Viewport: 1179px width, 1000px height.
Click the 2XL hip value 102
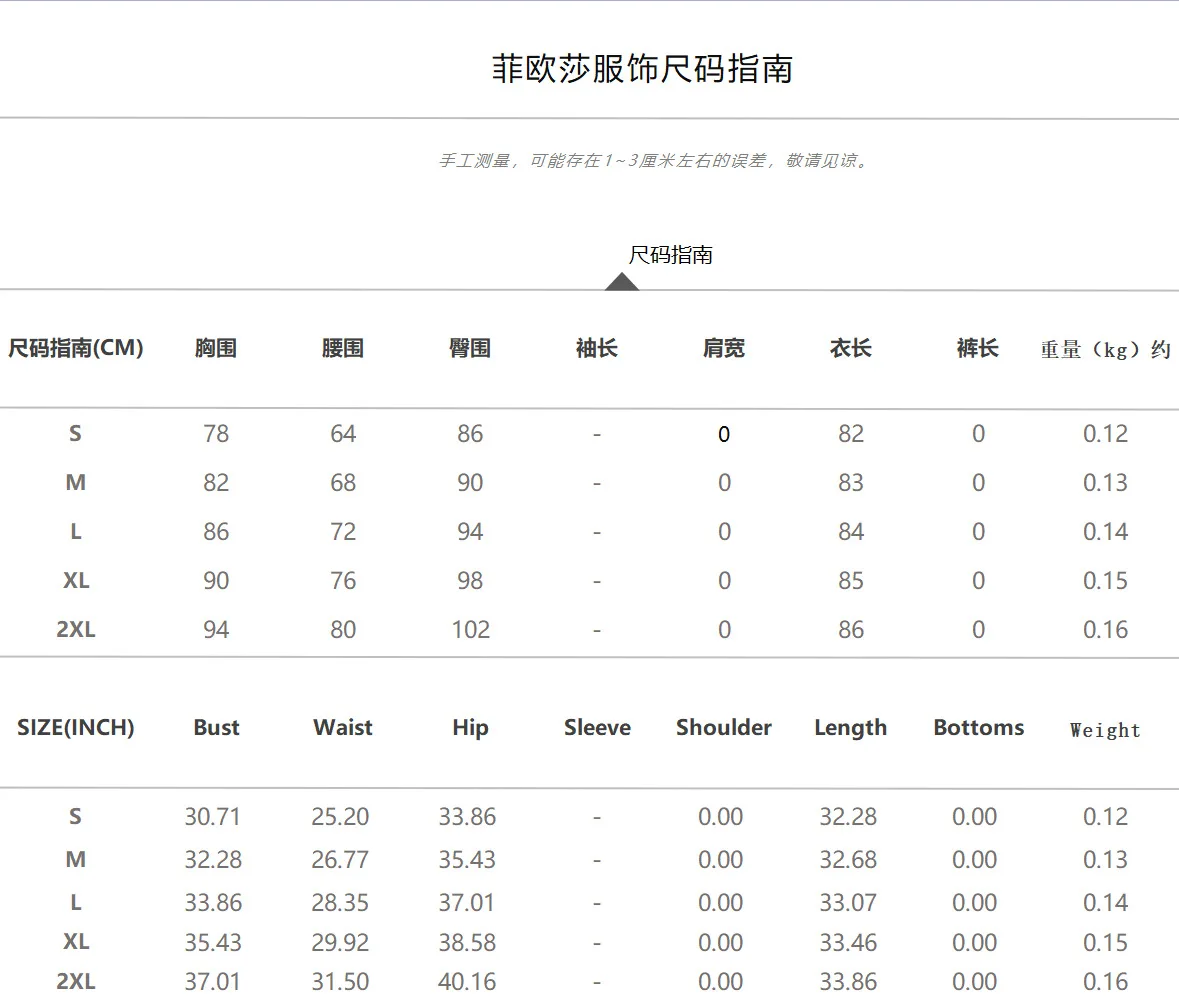coord(470,630)
